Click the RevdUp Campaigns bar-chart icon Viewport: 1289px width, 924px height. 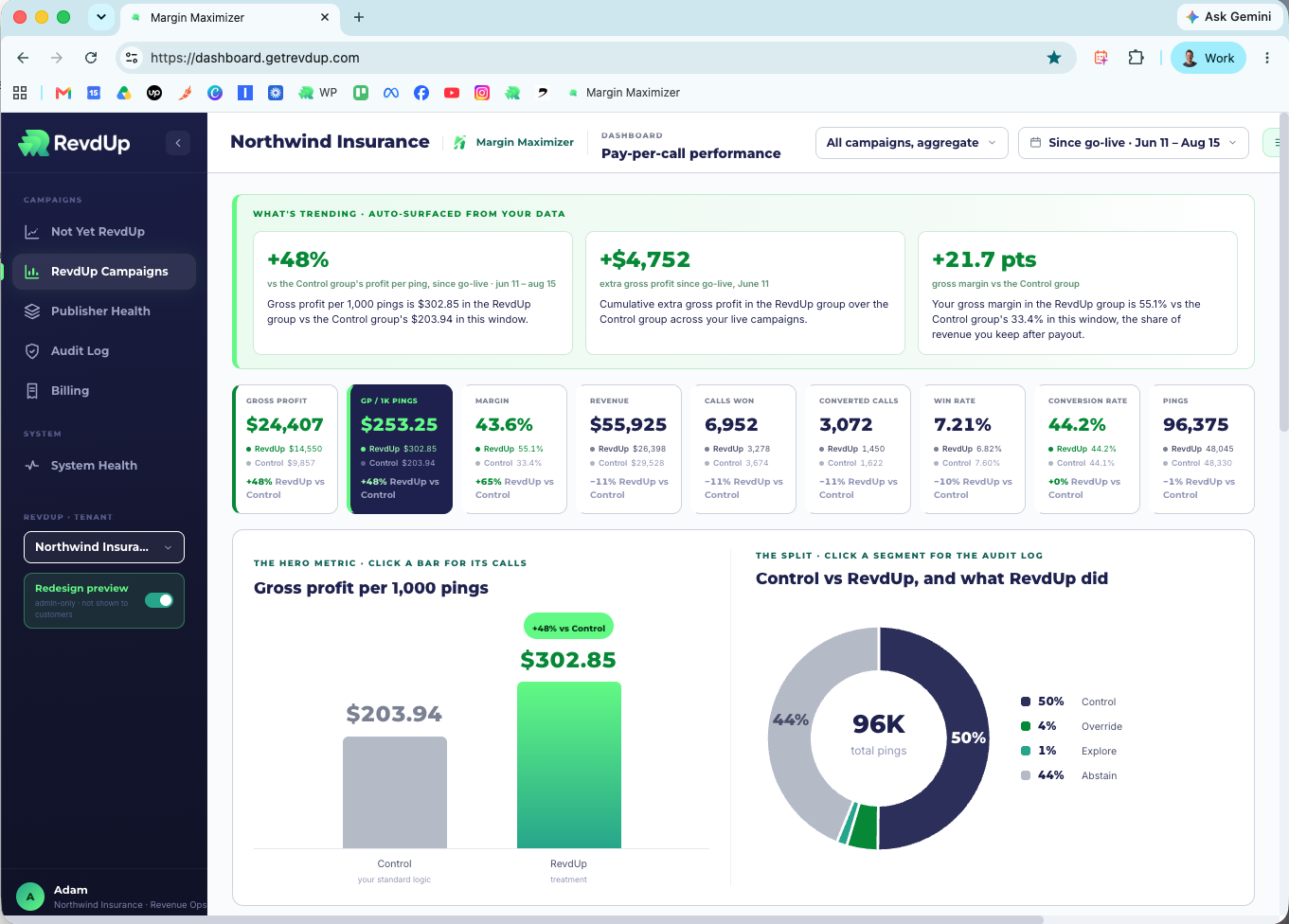pos(32,272)
